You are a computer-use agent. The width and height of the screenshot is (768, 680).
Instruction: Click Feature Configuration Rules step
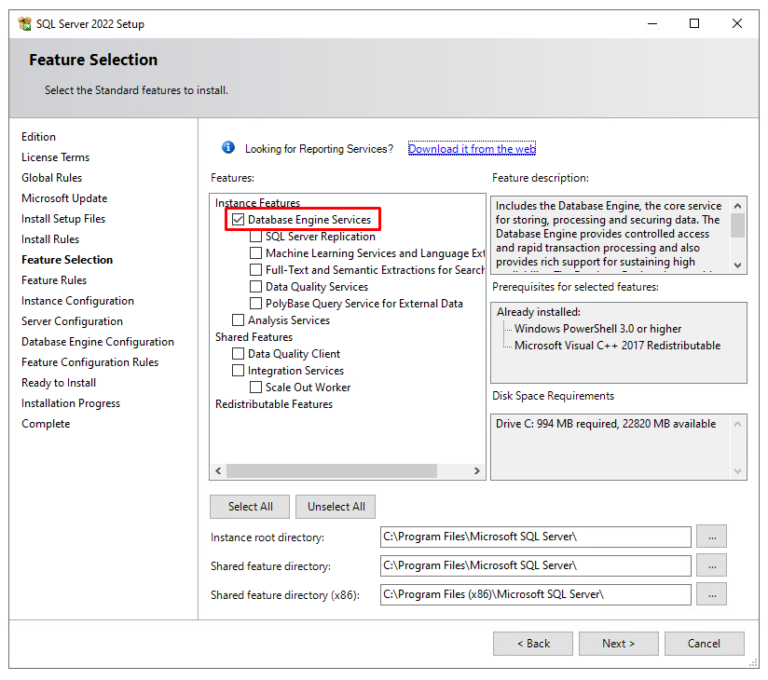(90, 363)
